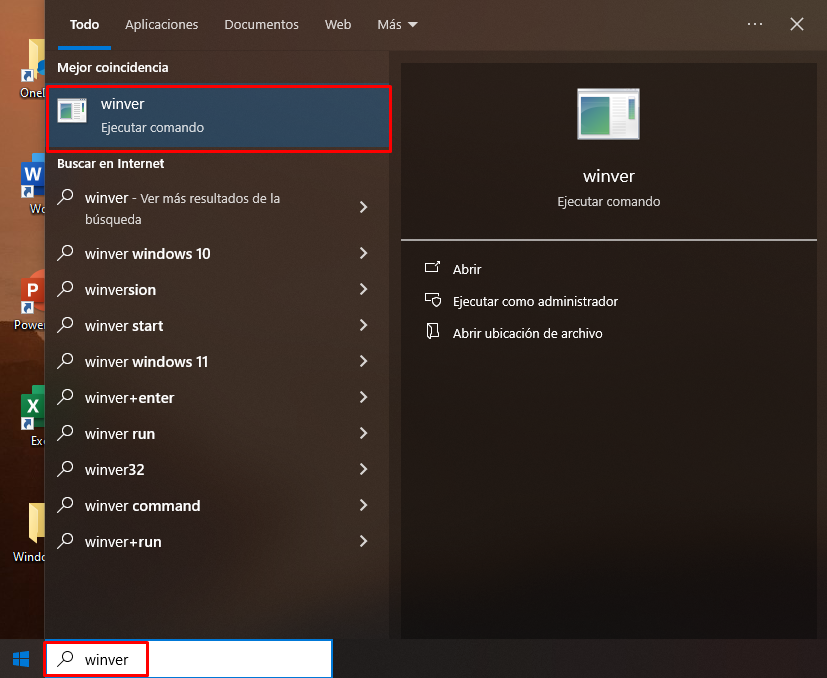This screenshot has height=678, width=827.
Task: Expand the winversion suggestion chevron
Action: (363, 290)
